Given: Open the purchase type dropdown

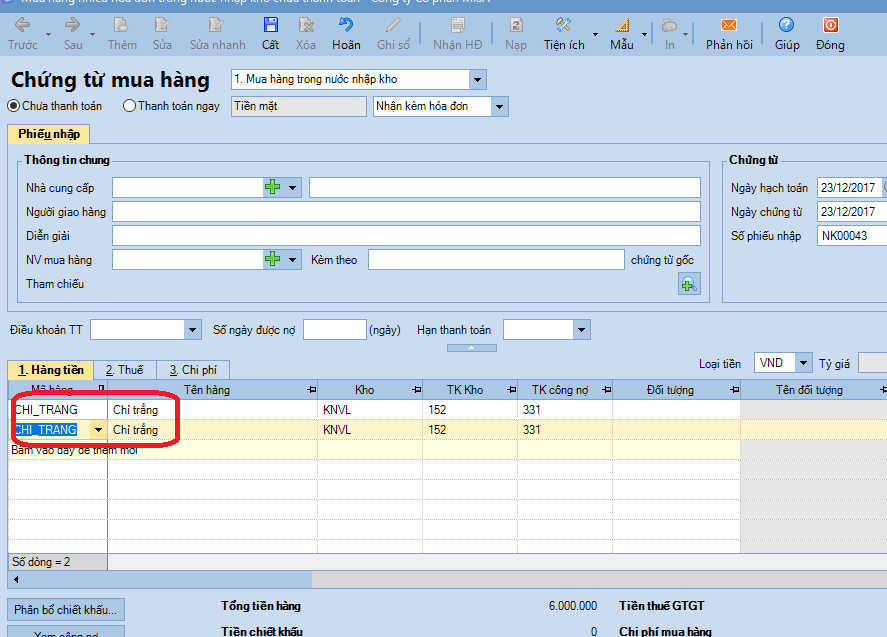Looking at the screenshot, I should (x=477, y=80).
